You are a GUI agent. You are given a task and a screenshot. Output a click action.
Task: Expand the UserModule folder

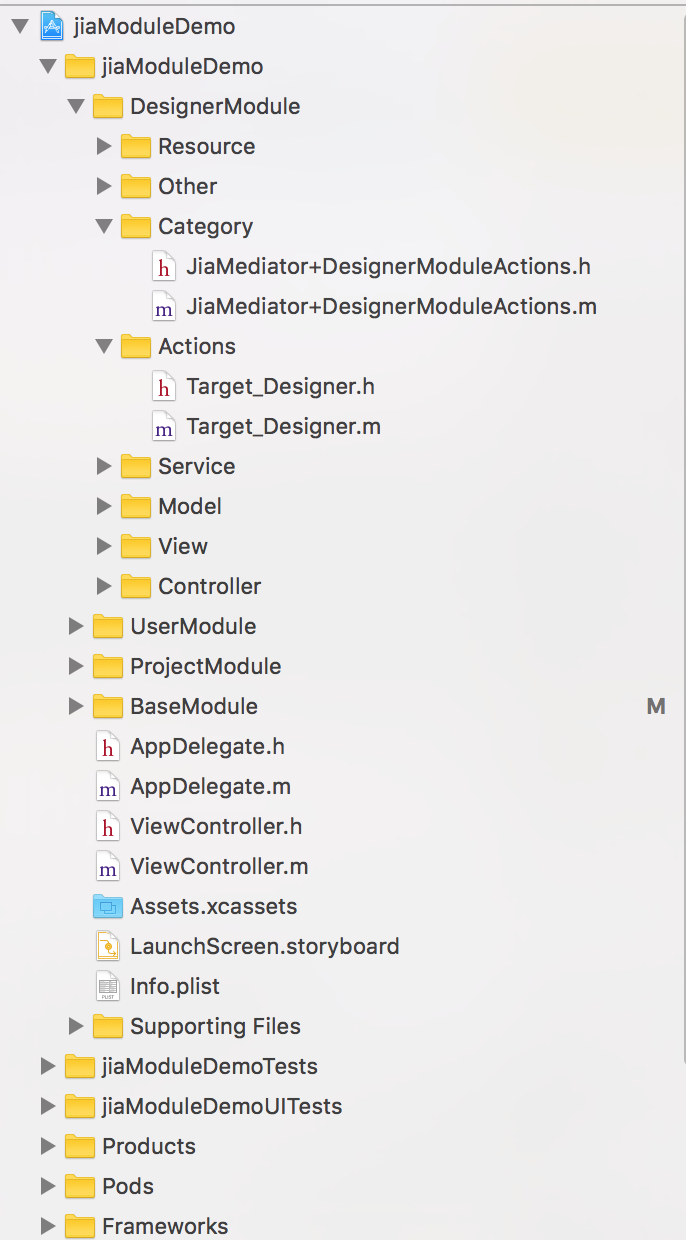76,626
